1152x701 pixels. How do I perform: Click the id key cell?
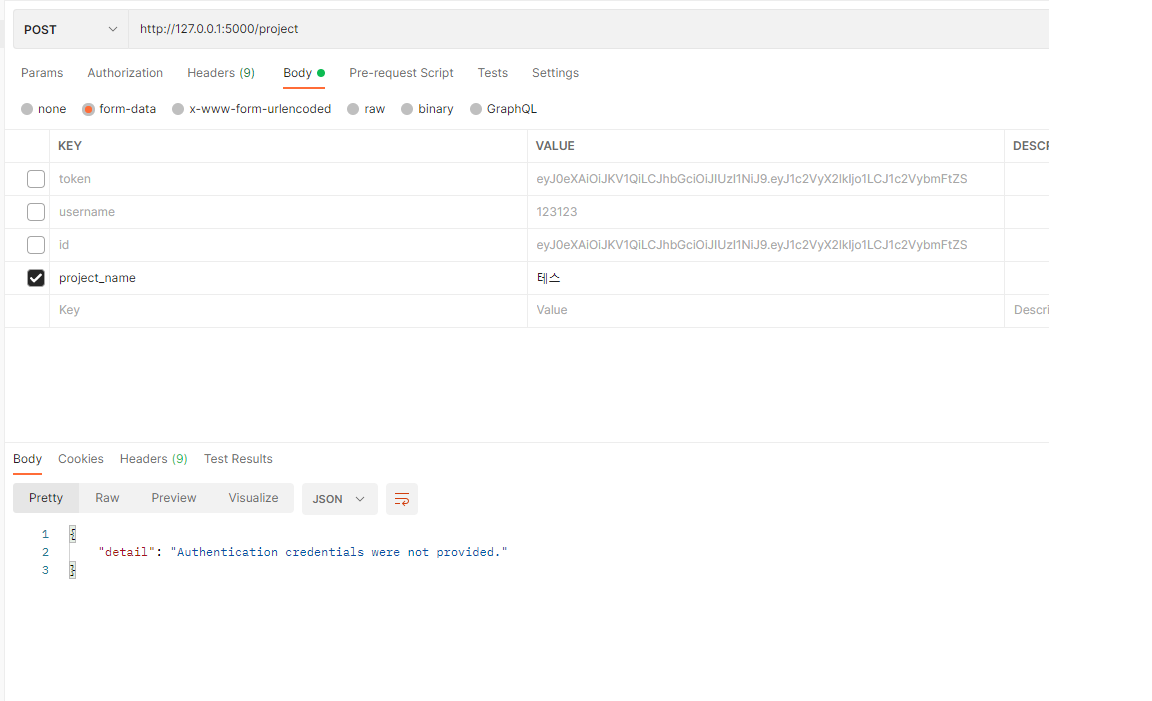(288, 245)
